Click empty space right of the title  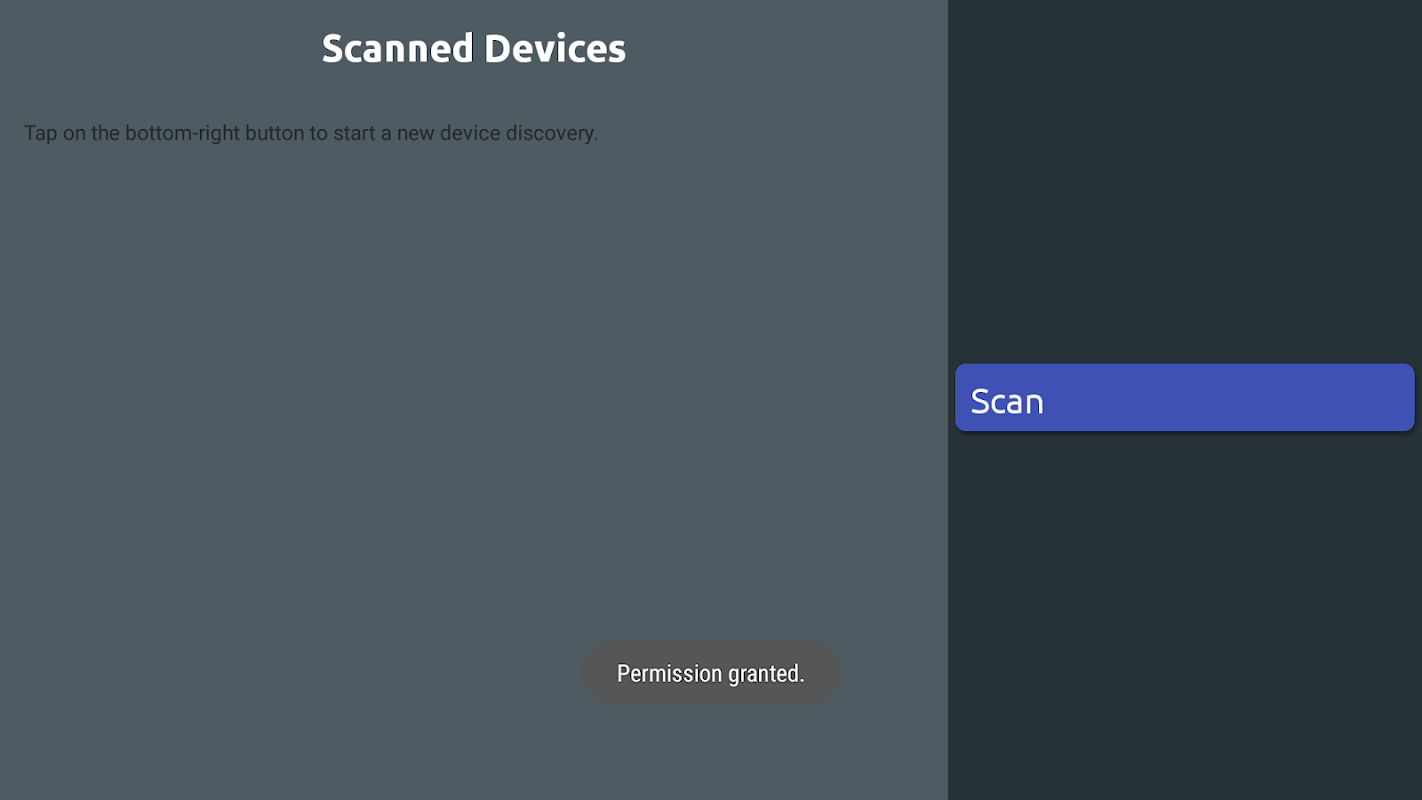coord(790,48)
